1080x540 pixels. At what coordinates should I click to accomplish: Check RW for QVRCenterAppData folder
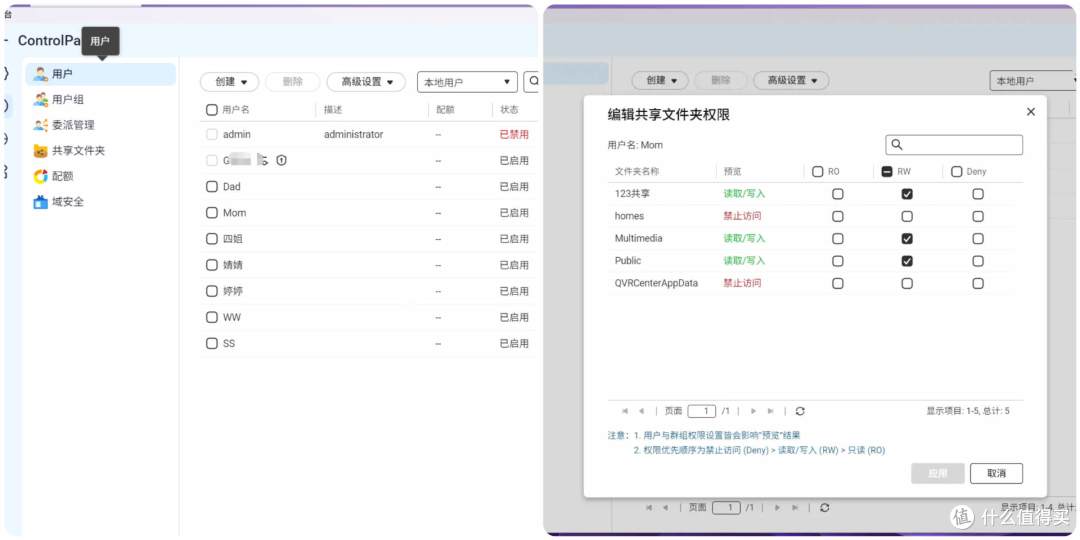coord(907,283)
